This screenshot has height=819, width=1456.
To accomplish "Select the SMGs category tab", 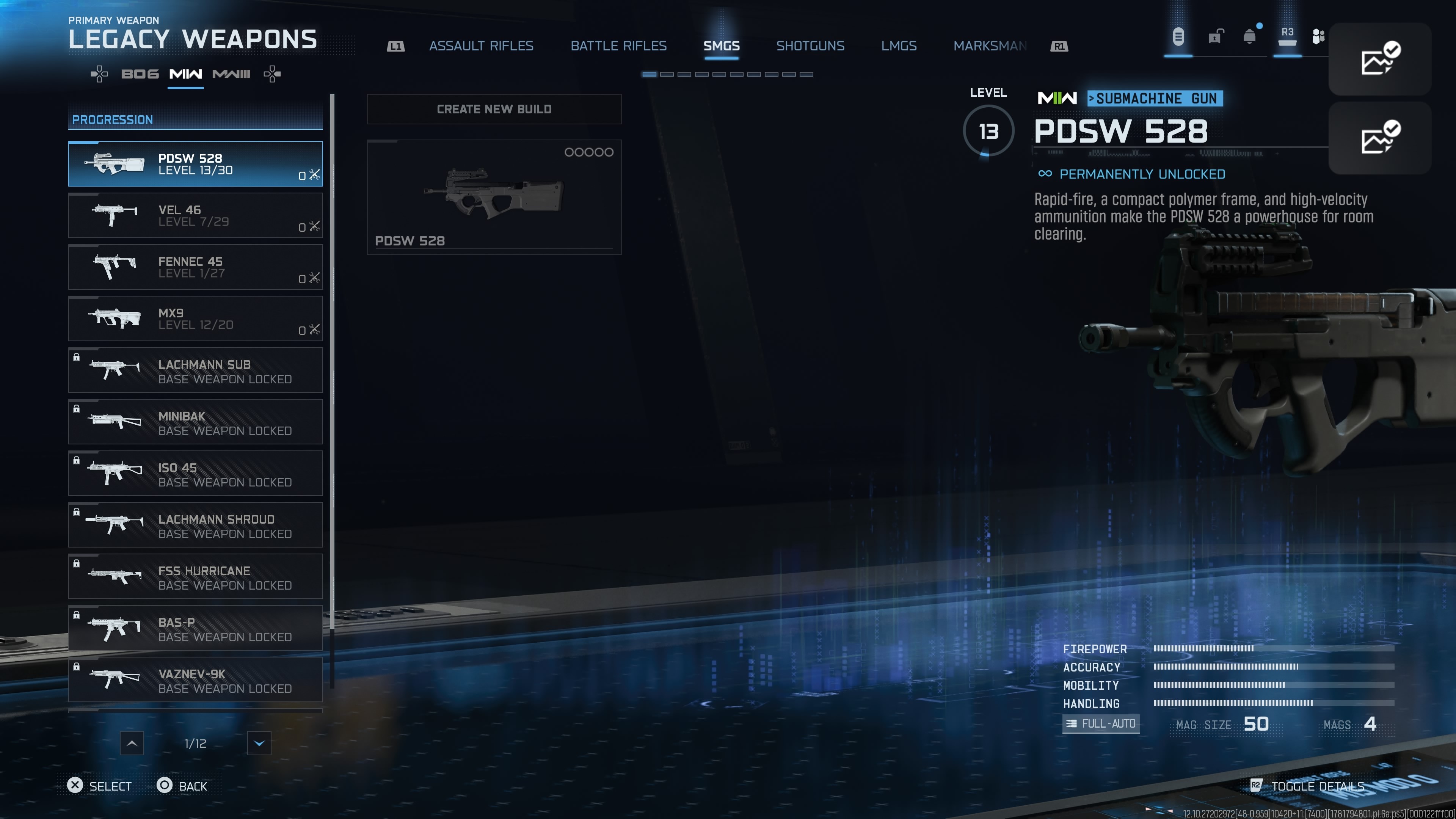I will [721, 46].
